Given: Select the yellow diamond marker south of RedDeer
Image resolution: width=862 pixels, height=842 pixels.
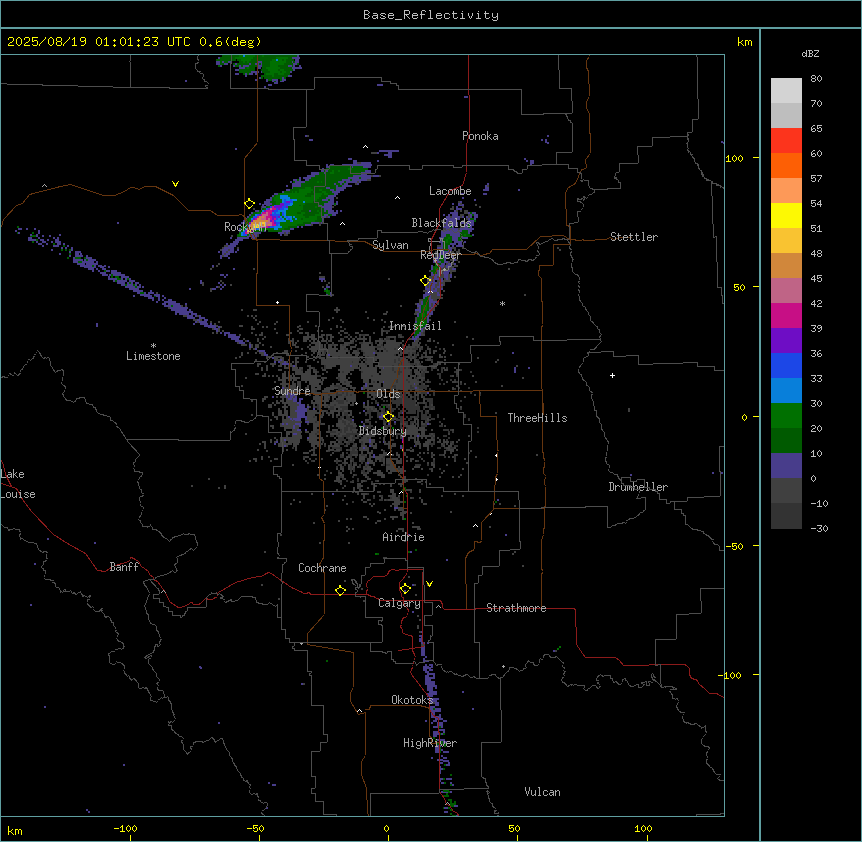Looking at the screenshot, I should (x=426, y=280).
